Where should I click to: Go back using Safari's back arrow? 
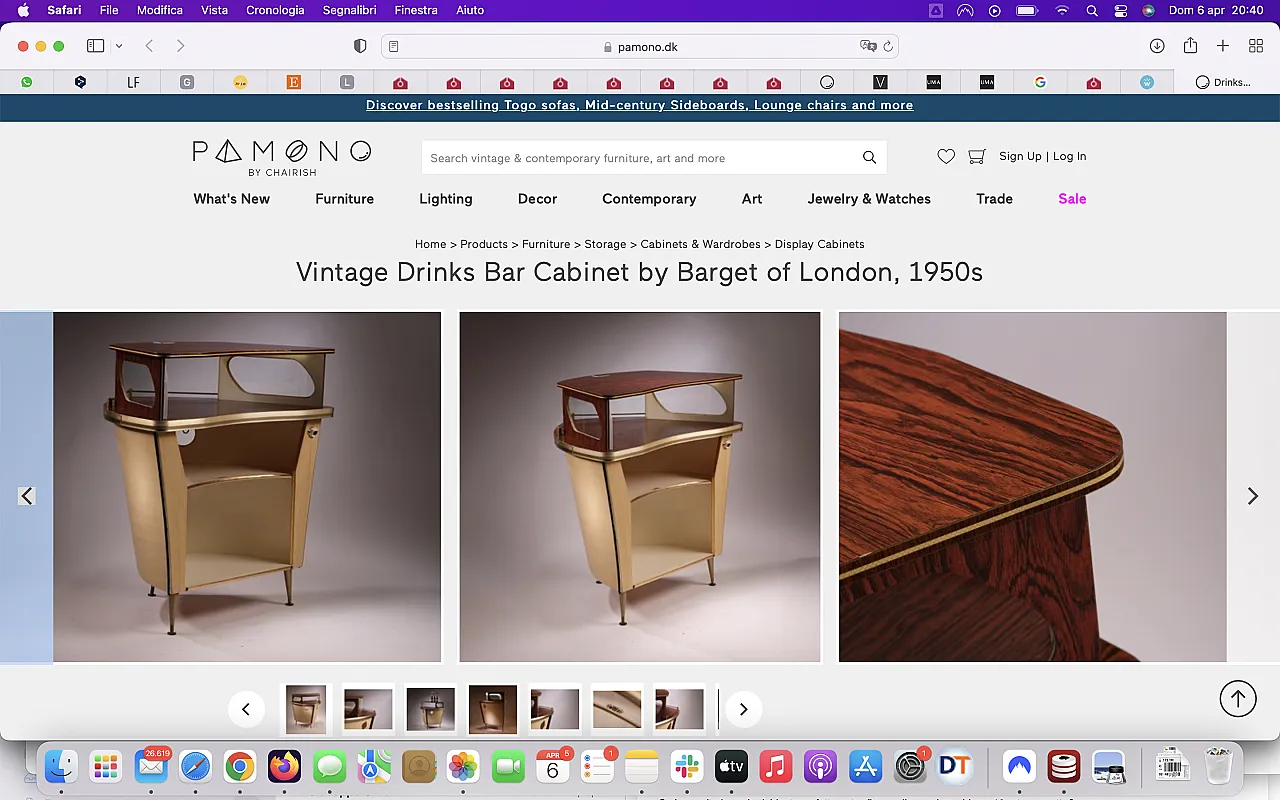(149, 46)
